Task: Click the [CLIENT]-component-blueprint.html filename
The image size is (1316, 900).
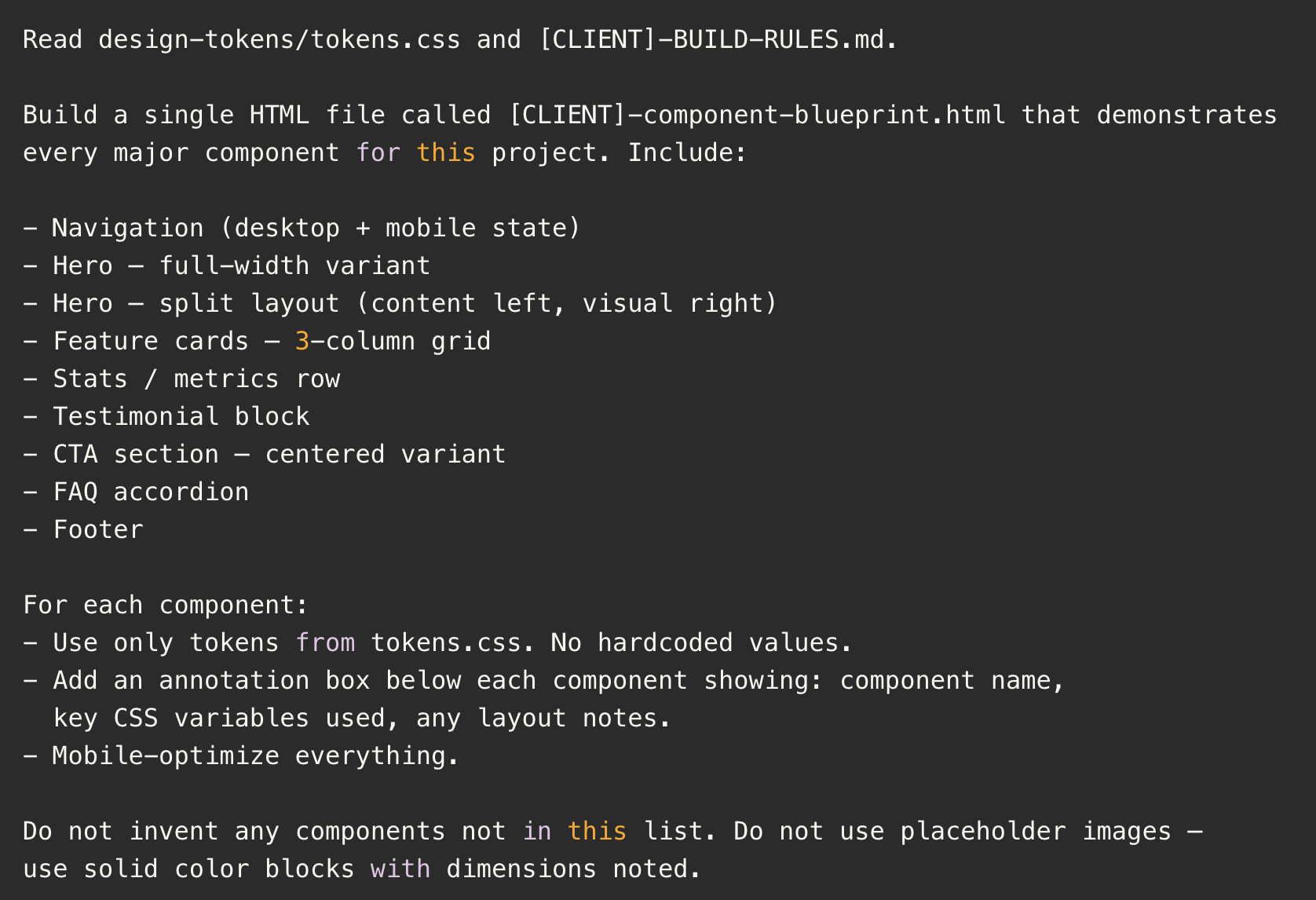Action: tap(757, 115)
